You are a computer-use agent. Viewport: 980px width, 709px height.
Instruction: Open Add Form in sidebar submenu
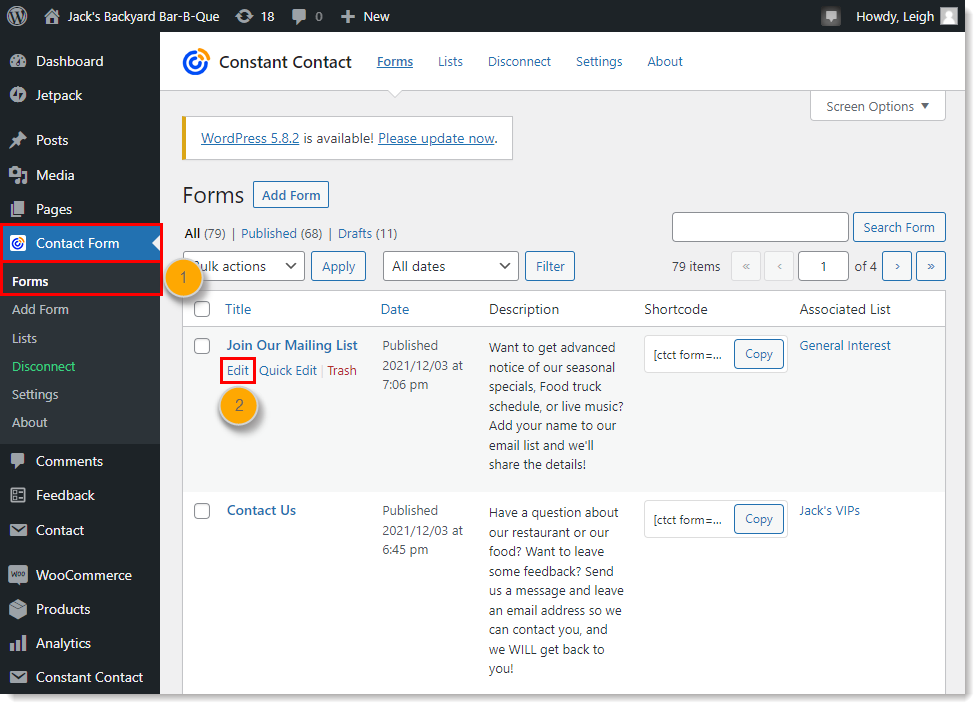coord(40,309)
